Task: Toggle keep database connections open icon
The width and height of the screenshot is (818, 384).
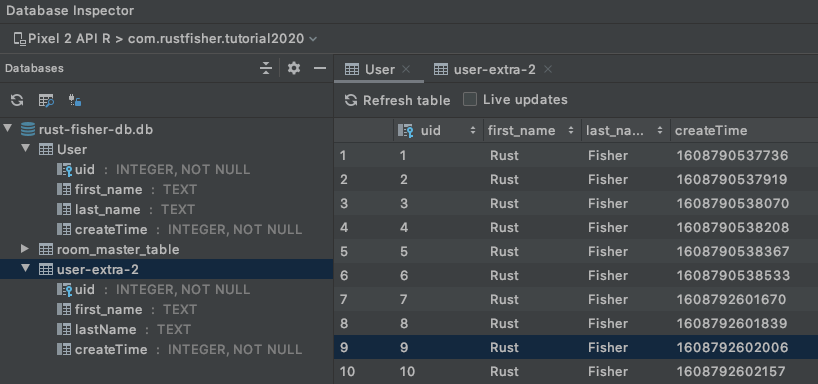Action: point(75,100)
